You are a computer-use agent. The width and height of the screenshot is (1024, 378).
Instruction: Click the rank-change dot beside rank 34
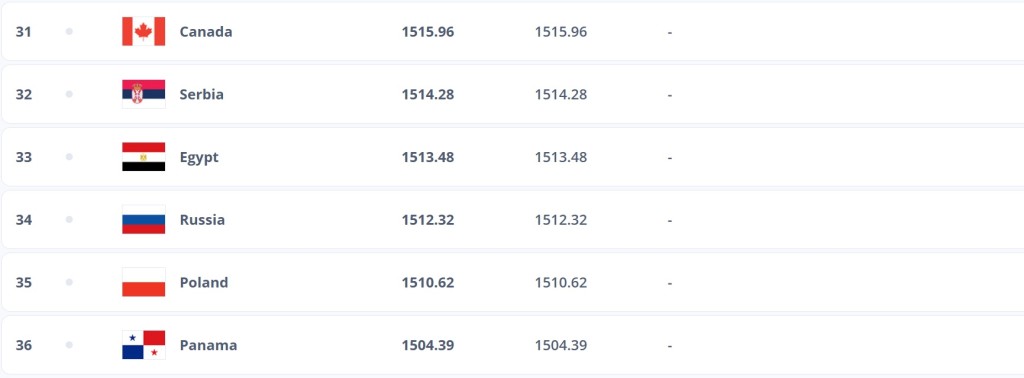click(x=69, y=219)
